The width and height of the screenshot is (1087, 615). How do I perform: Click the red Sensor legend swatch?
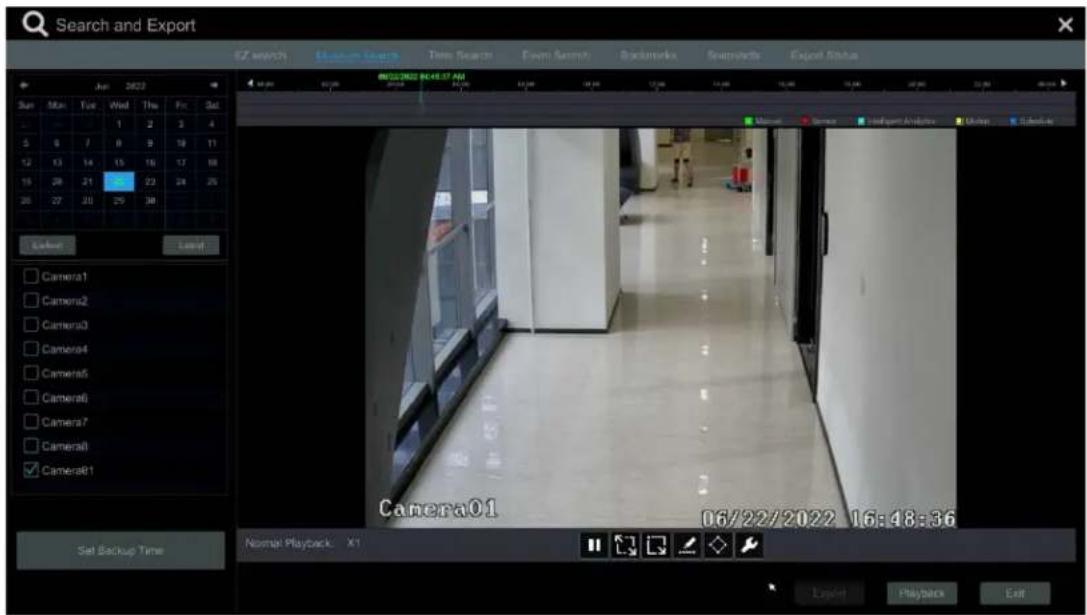point(806,121)
